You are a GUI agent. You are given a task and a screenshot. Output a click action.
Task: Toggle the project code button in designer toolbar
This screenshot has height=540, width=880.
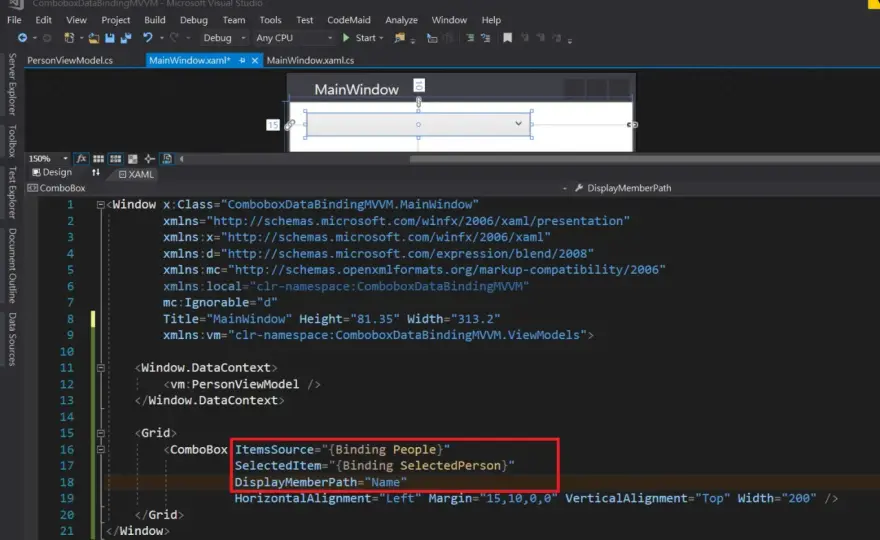coord(167,159)
